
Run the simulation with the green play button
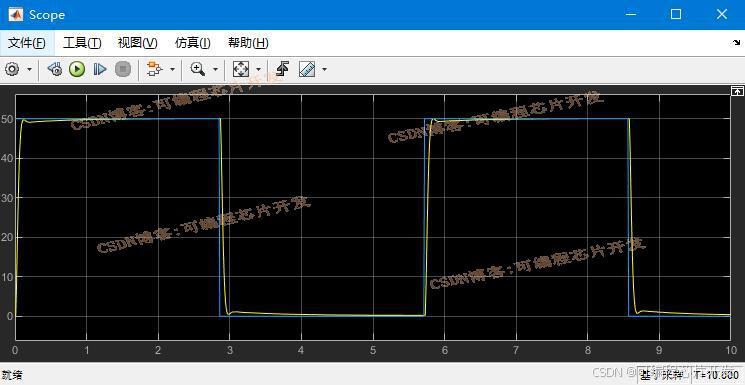tap(76, 69)
